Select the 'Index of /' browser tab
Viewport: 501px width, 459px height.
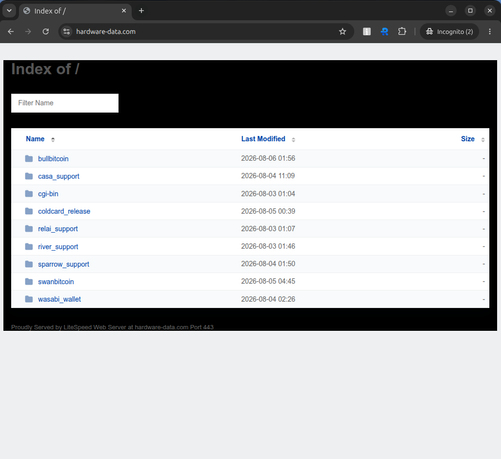[x=75, y=11]
